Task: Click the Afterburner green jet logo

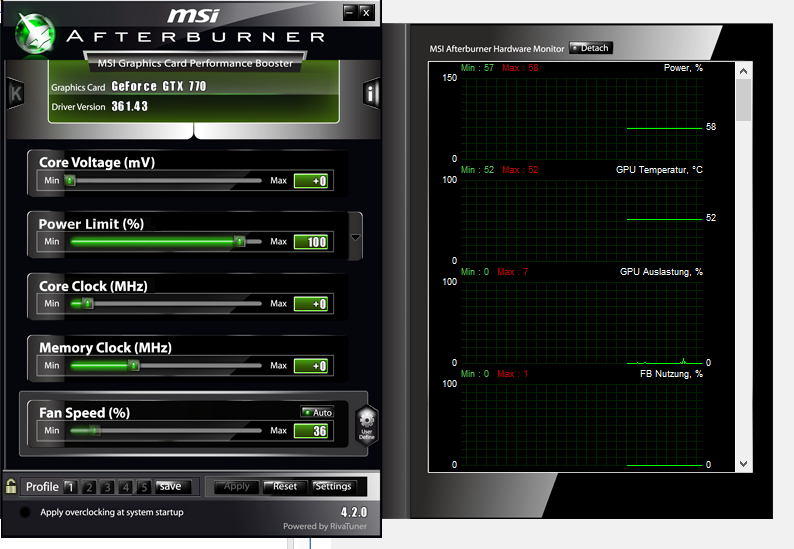Action: pos(35,33)
